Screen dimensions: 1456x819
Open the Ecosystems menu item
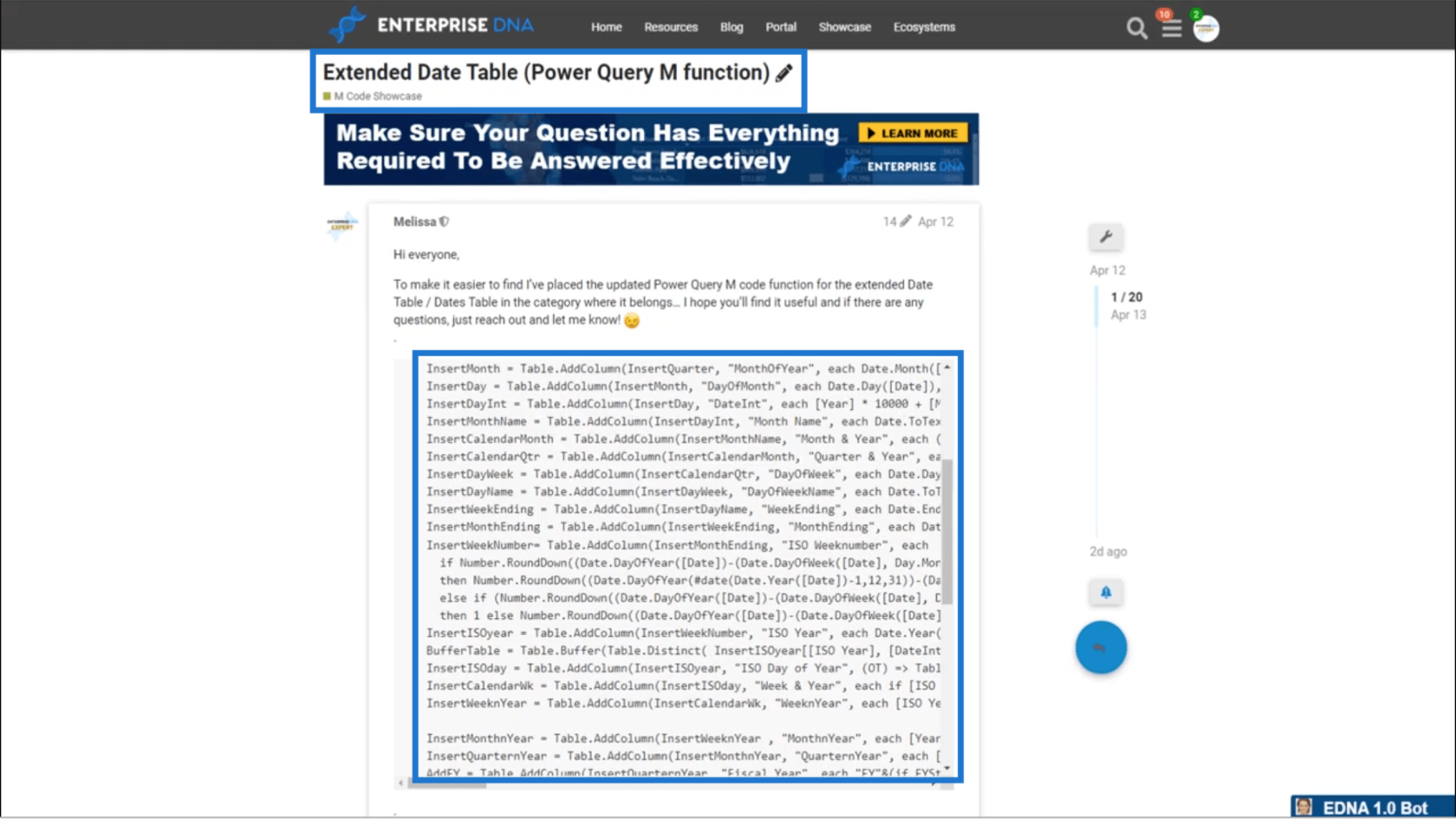tap(924, 27)
